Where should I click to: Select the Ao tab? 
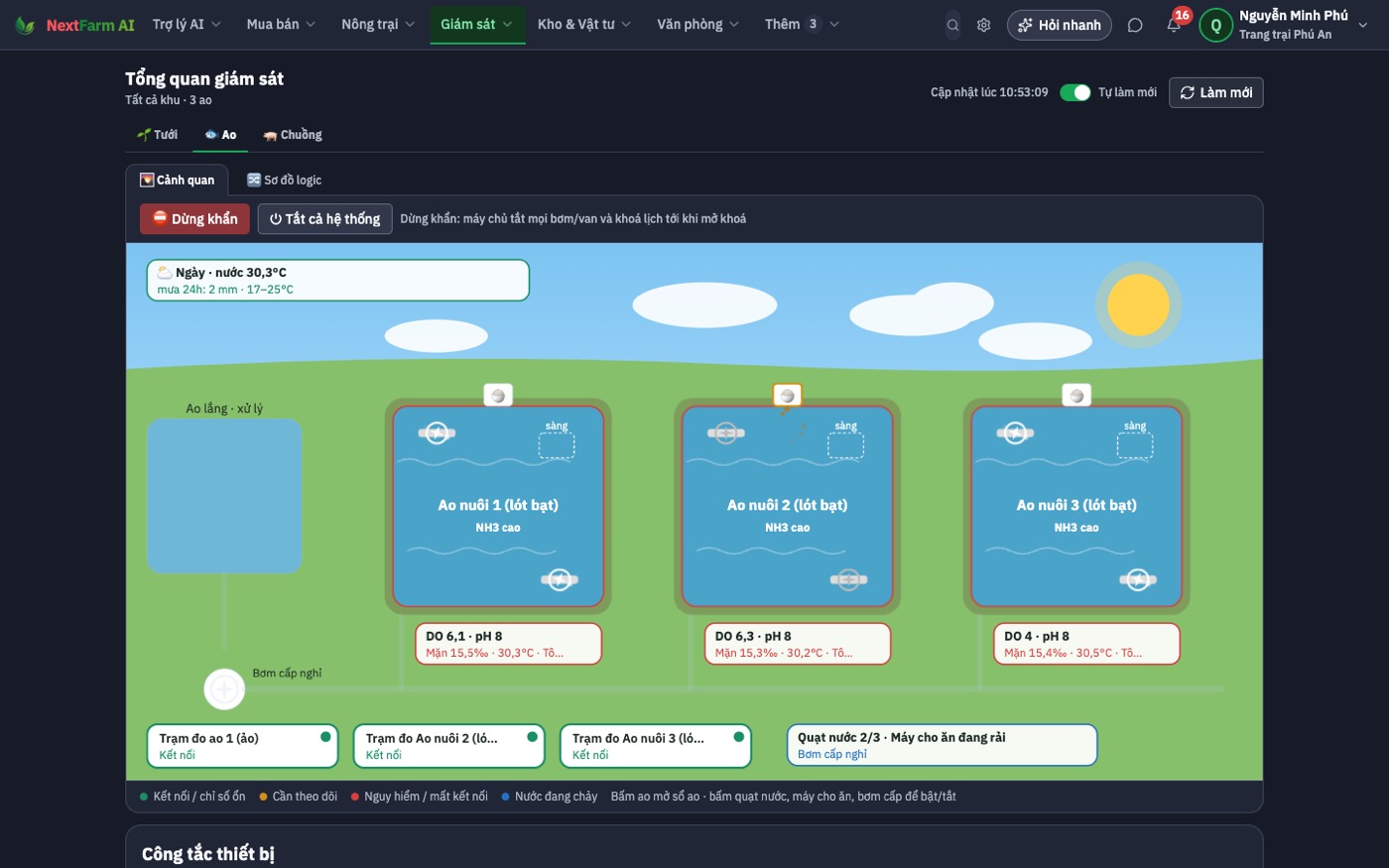click(x=220, y=135)
